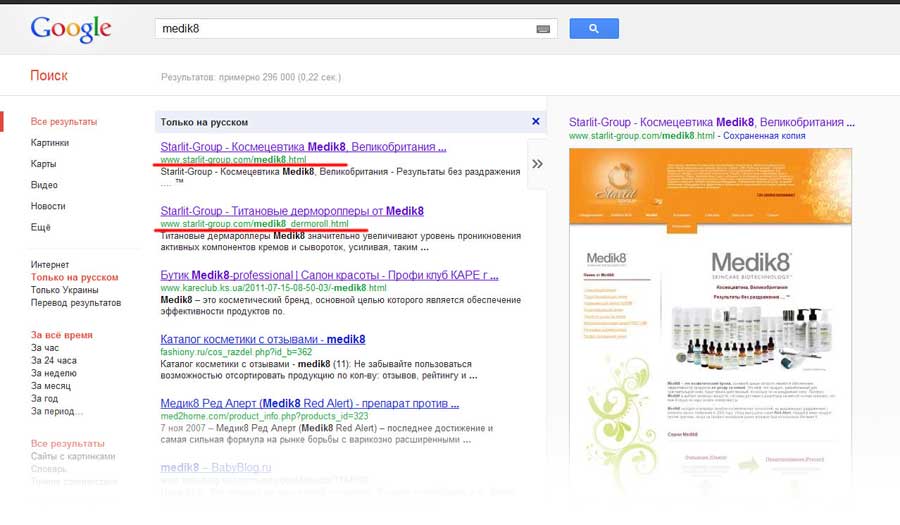
Task: Click the preview panel title 'Starlit-Group - Космецевтика Medik8'
Action: (712, 122)
